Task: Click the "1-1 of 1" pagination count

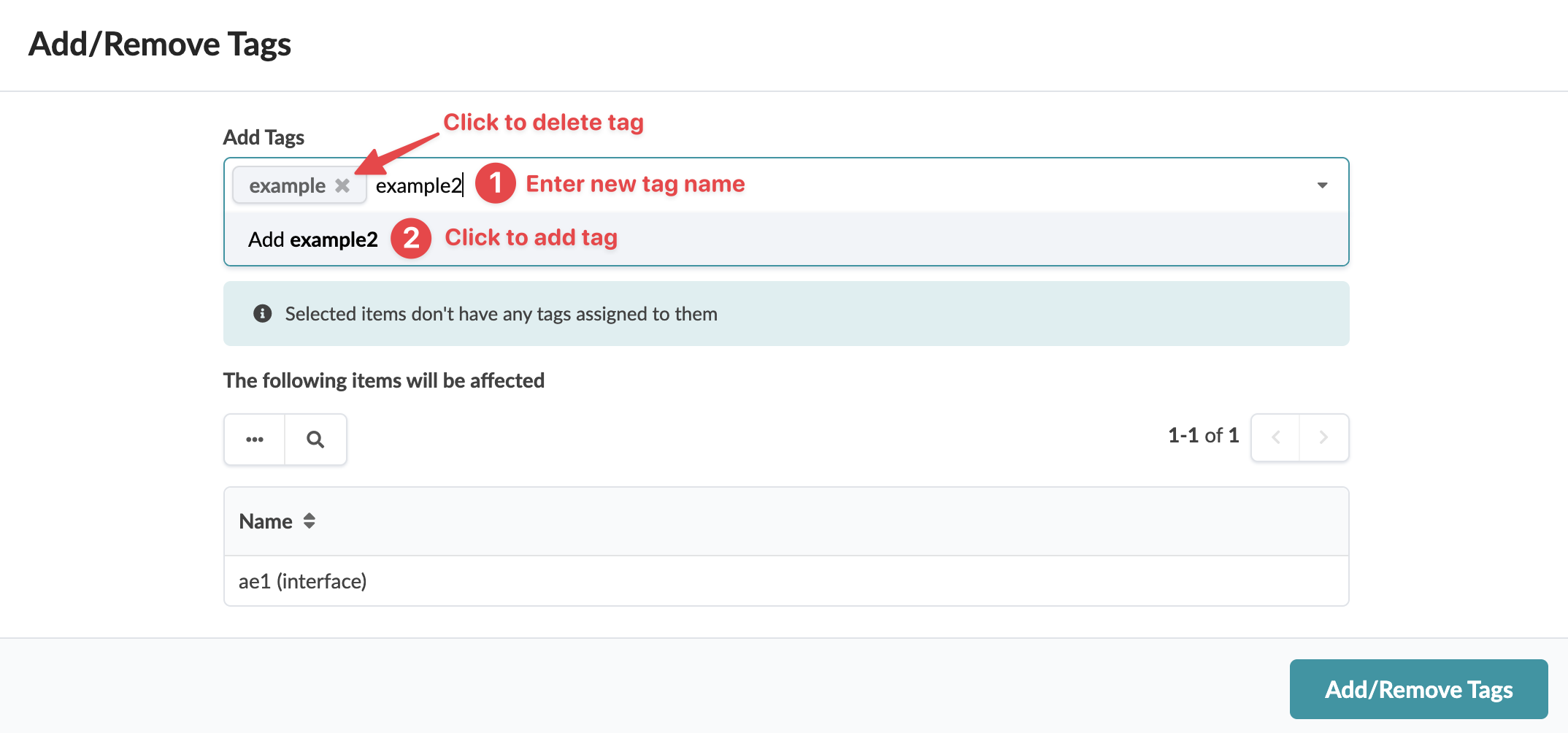Action: tap(1203, 436)
